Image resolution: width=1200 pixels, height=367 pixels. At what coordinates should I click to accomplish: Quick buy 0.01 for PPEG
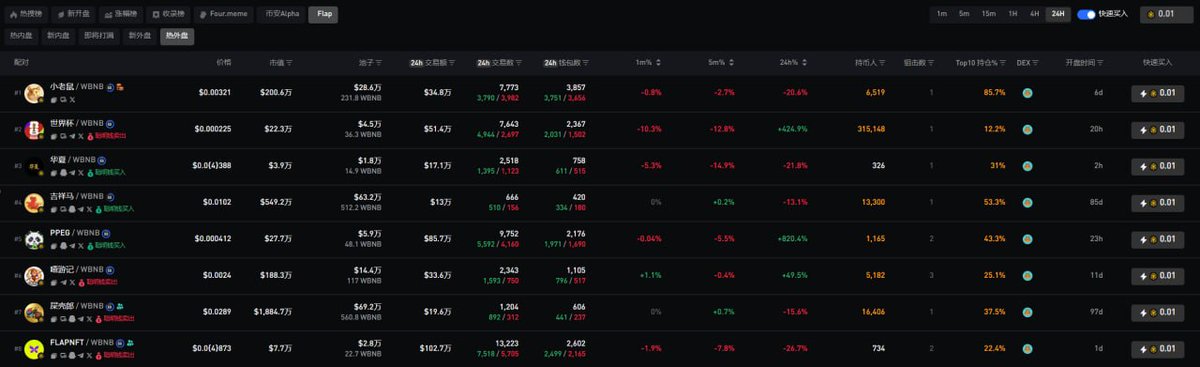pyautogui.click(x=1157, y=239)
